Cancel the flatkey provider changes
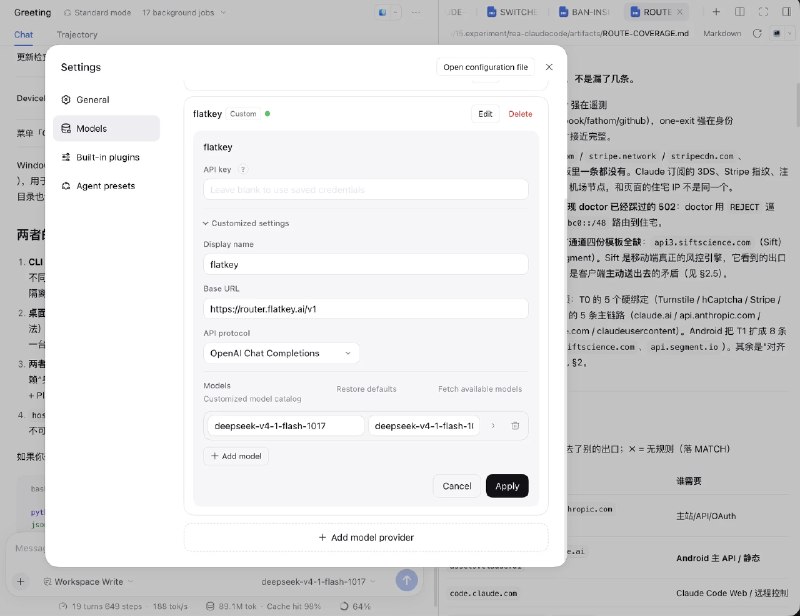This screenshot has width=800, height=616. 457,486
